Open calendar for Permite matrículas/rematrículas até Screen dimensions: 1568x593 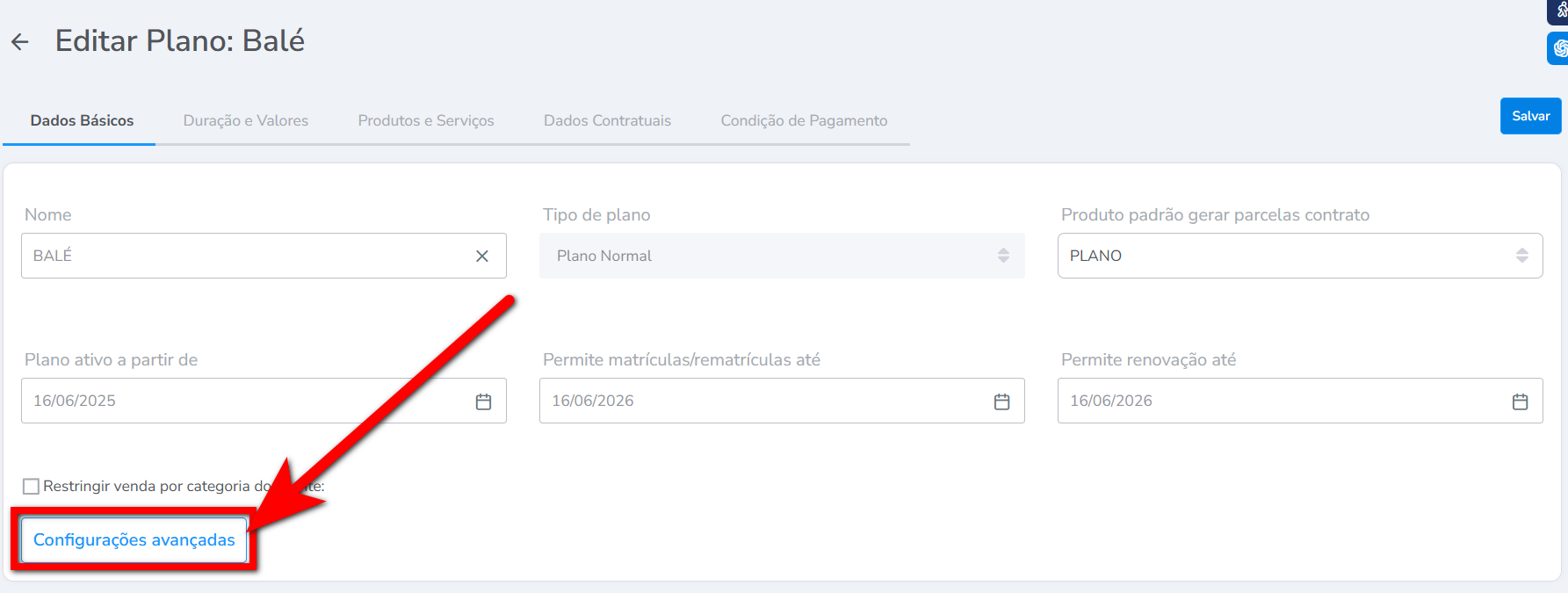tap(1001, 401)
